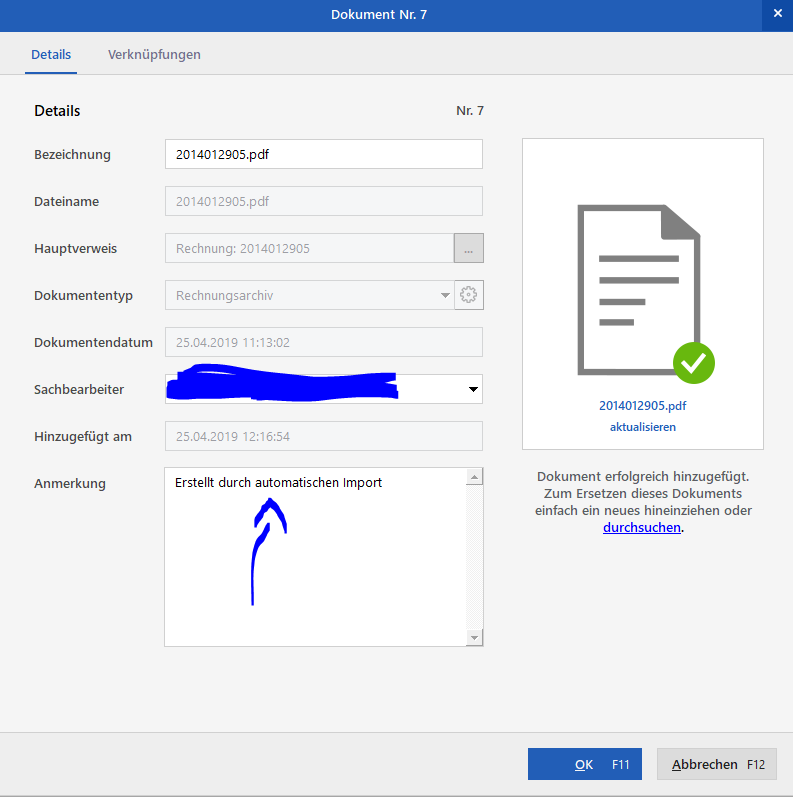Click the Bezeichnung label
Image resolution: width=793 pixels, height=797 pixels.
[72, 155]
